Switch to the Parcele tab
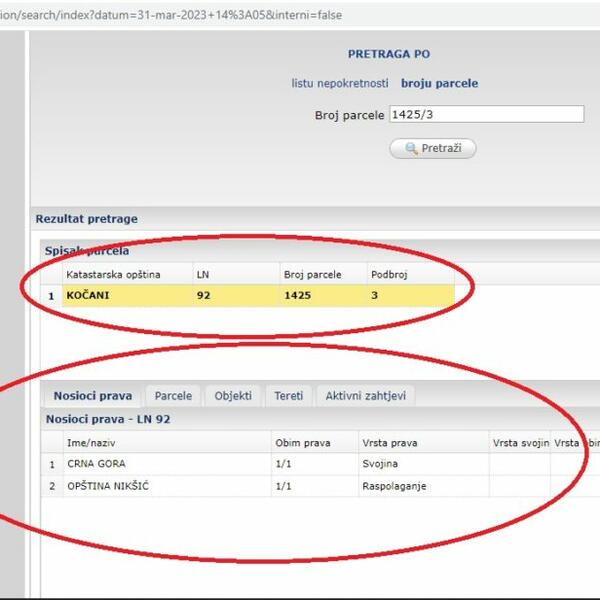The width and height of the screenshot is (600, 600). pos(173,396)
